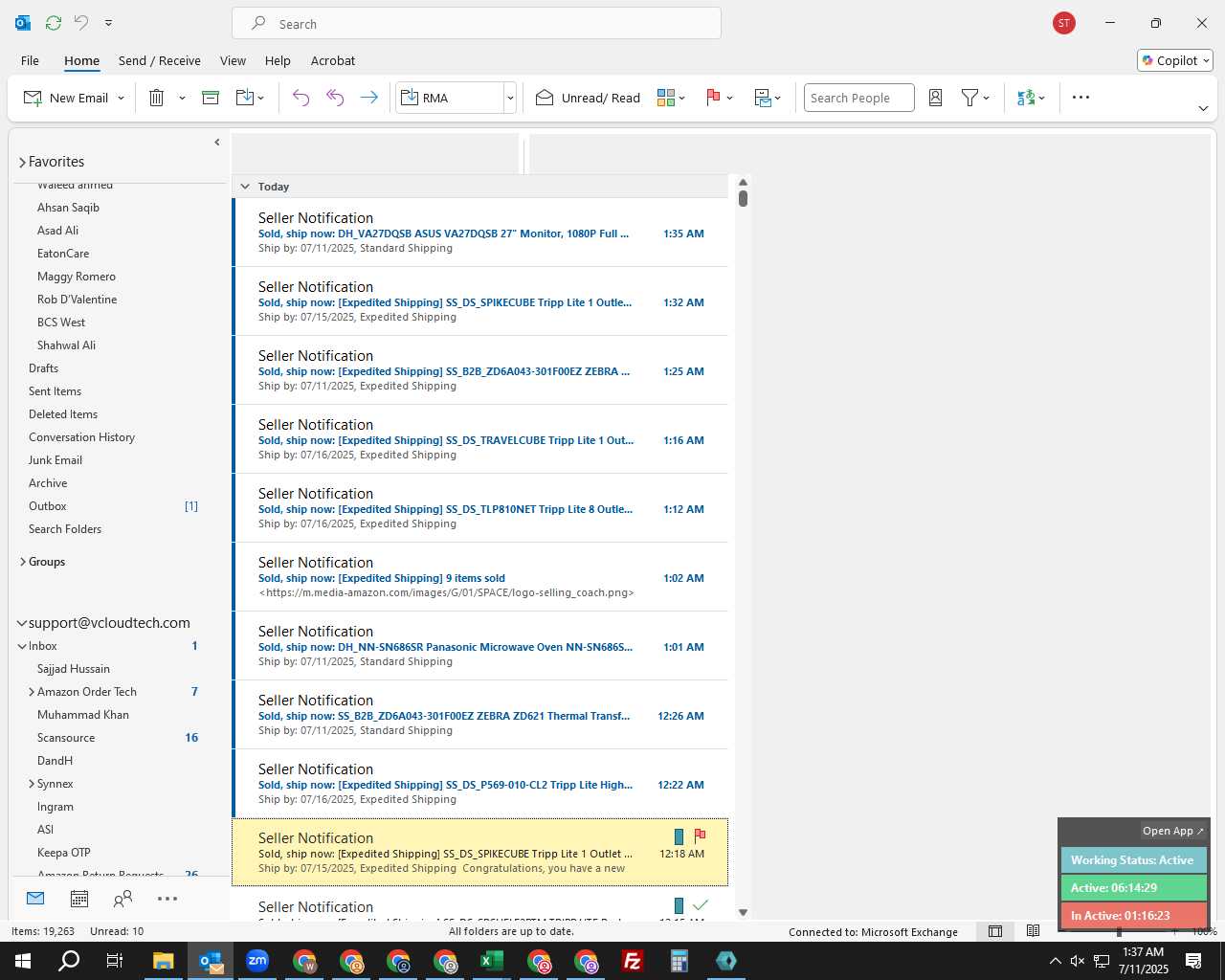1225x980 pixels.
Task: Open Zoom from the taskbar
Action: (x=257, y=961)
